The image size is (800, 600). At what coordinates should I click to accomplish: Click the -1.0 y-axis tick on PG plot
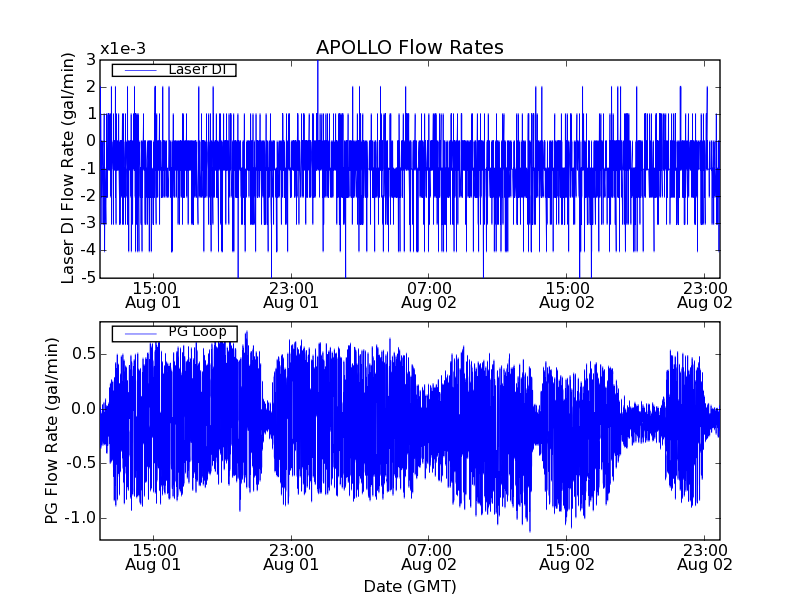coord(81,517)
